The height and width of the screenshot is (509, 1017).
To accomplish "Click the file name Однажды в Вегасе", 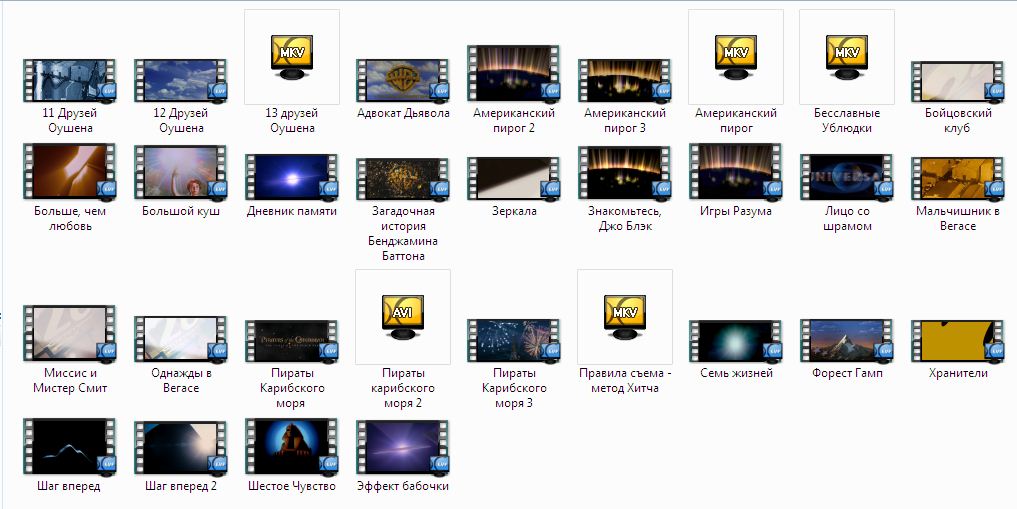I will (x=181, y=381).
